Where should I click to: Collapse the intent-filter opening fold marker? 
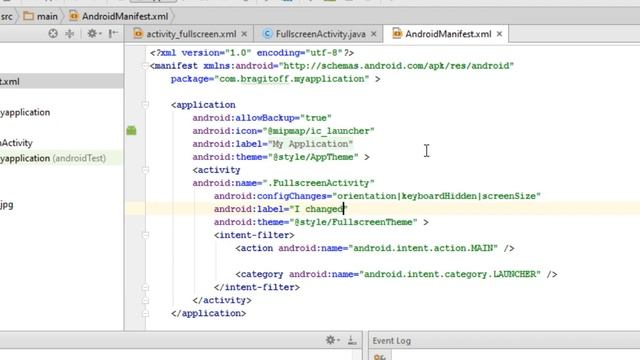tap(145, 235)
